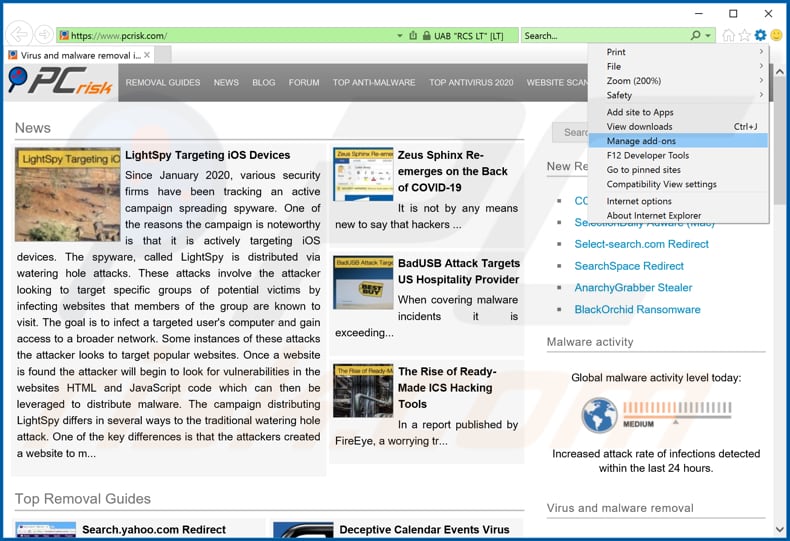Click the LightSpy article thumbnail
Screen dimensions: 790x541
[x=67, y=194]
